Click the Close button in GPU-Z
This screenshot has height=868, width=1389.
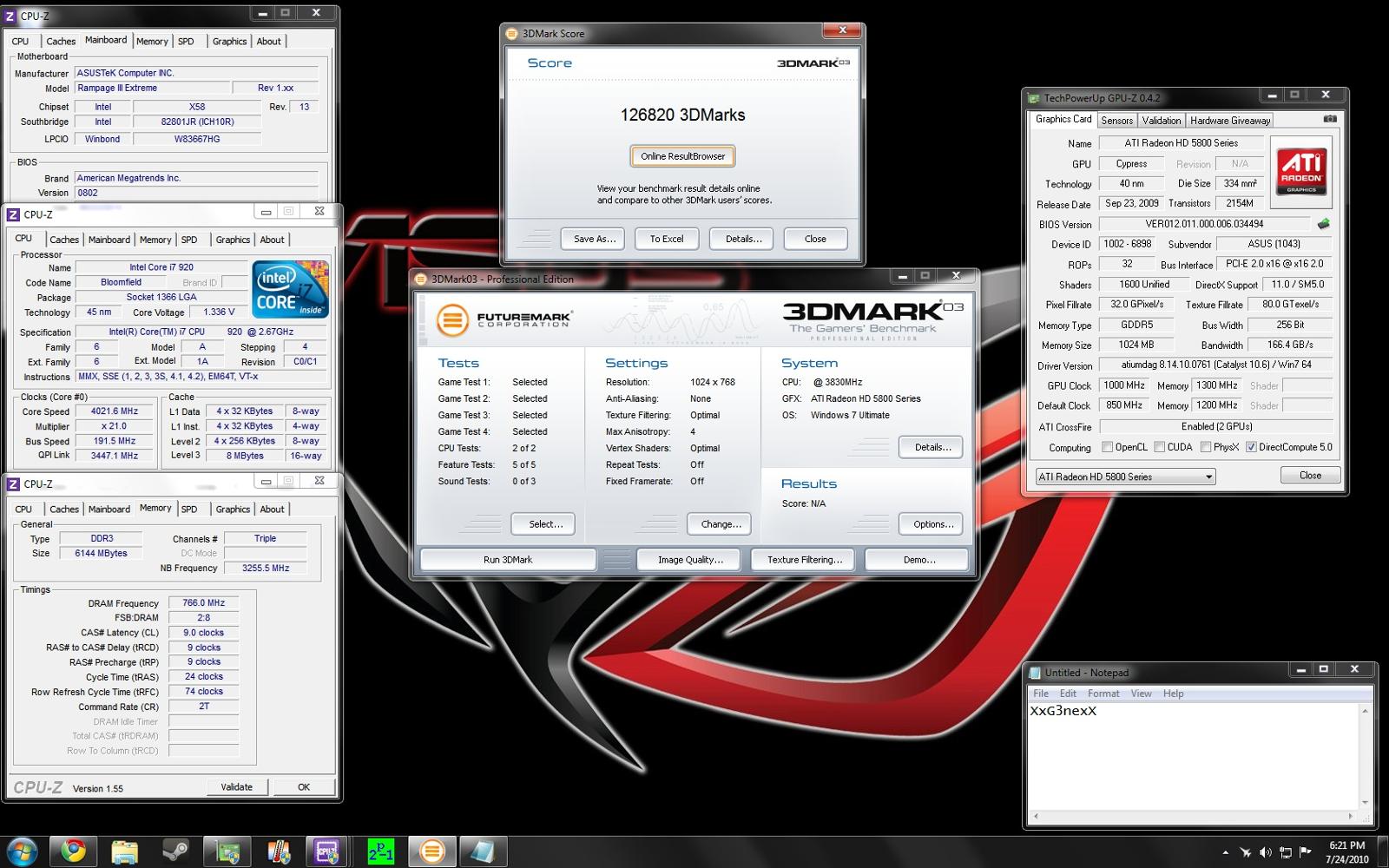tap(1310, 476)
